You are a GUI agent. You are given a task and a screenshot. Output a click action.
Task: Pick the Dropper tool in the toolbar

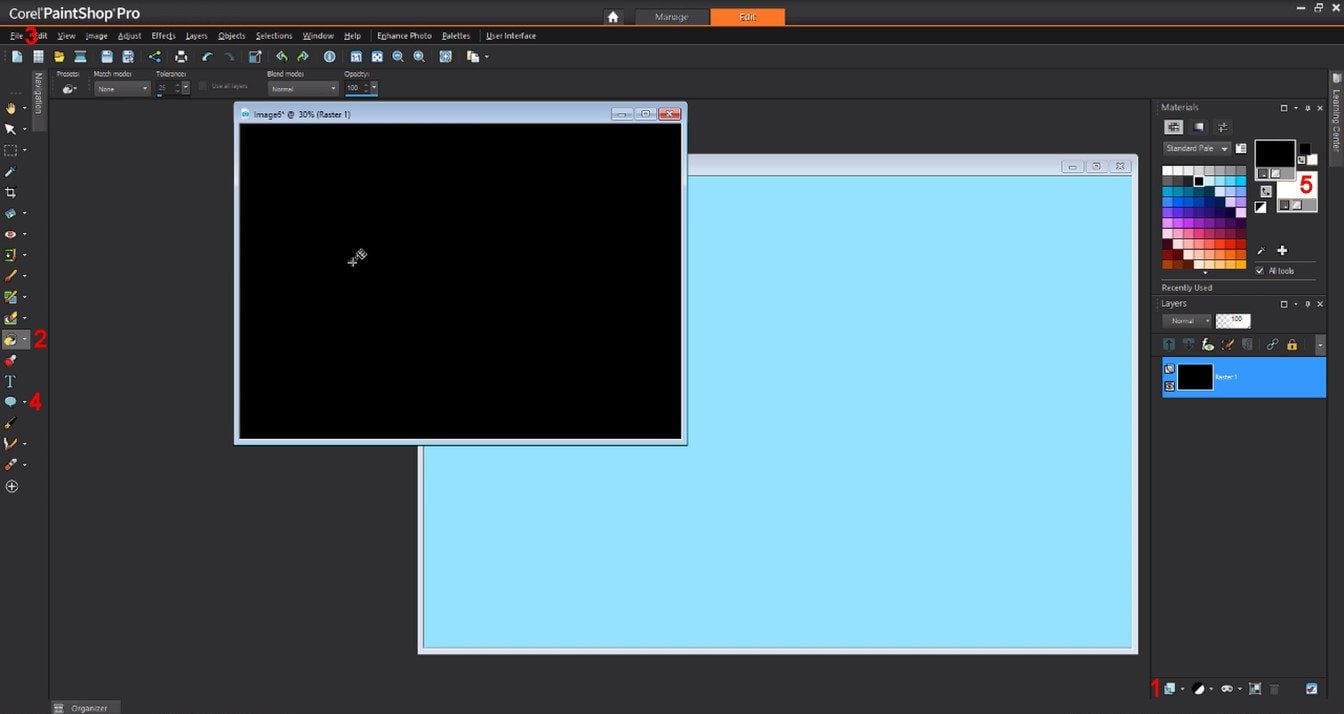11,171
